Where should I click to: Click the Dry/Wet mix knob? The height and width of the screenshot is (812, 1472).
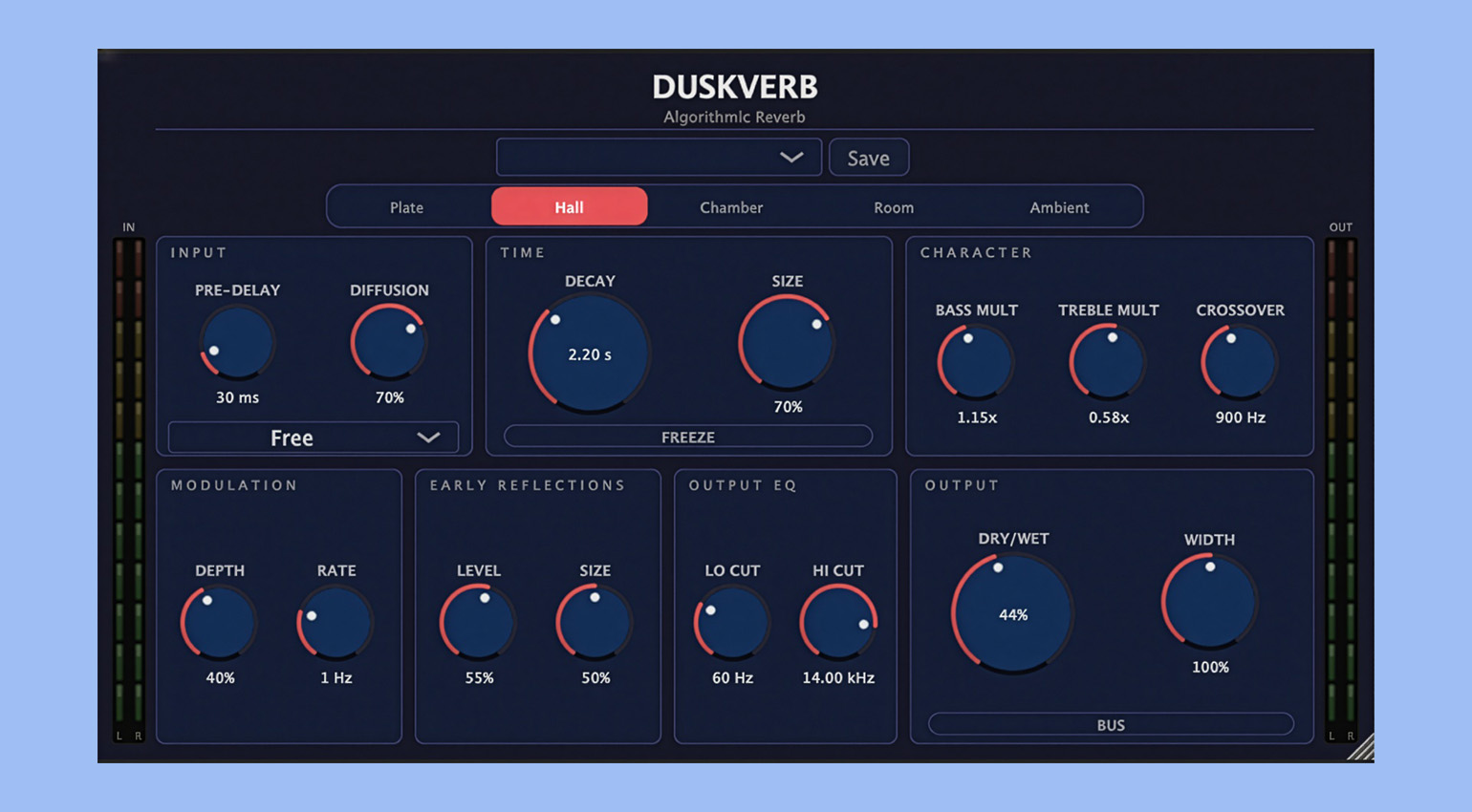coord(1013,614)
